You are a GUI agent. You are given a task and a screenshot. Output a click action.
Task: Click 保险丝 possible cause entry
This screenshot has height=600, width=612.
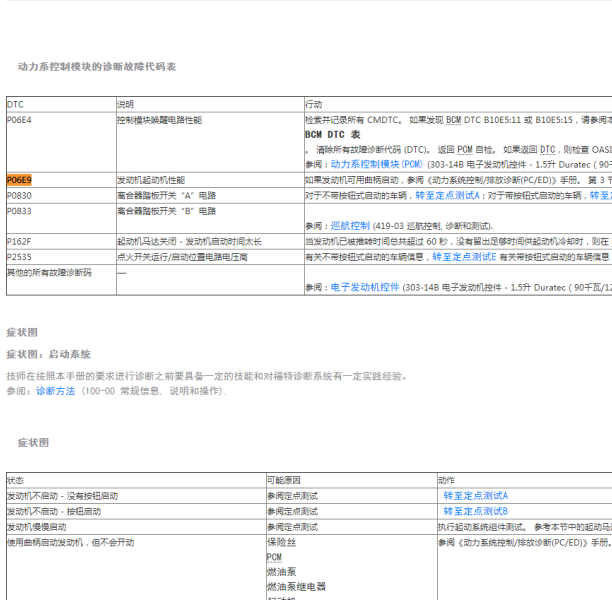point(281,542)
